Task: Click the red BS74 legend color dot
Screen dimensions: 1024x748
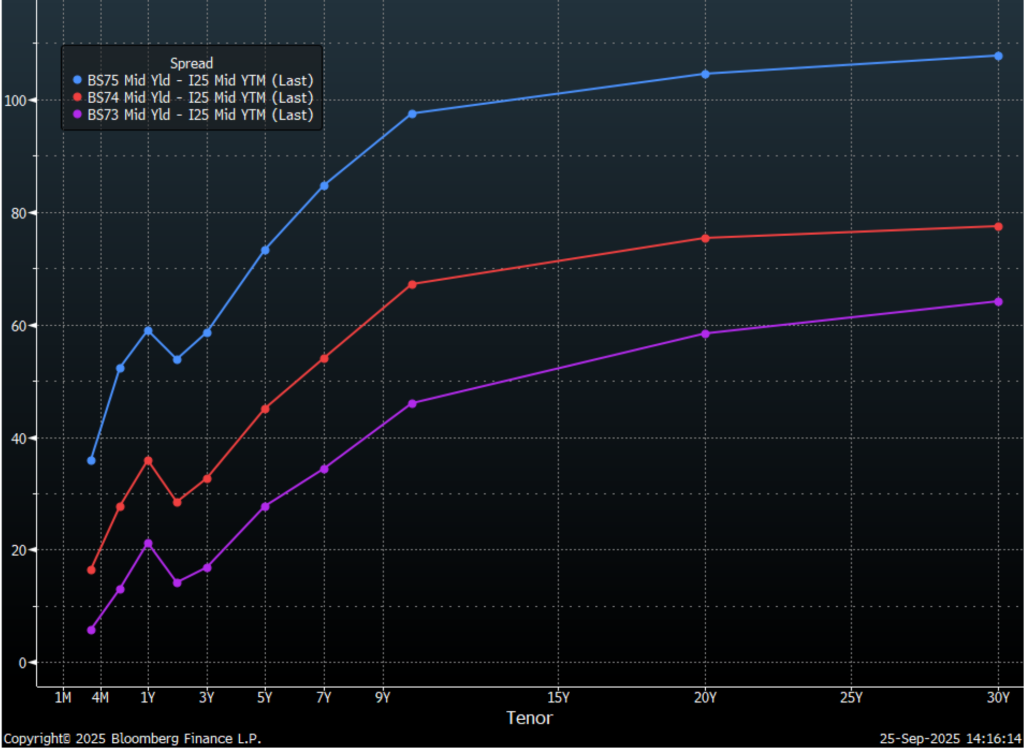Action: (79, 98)
